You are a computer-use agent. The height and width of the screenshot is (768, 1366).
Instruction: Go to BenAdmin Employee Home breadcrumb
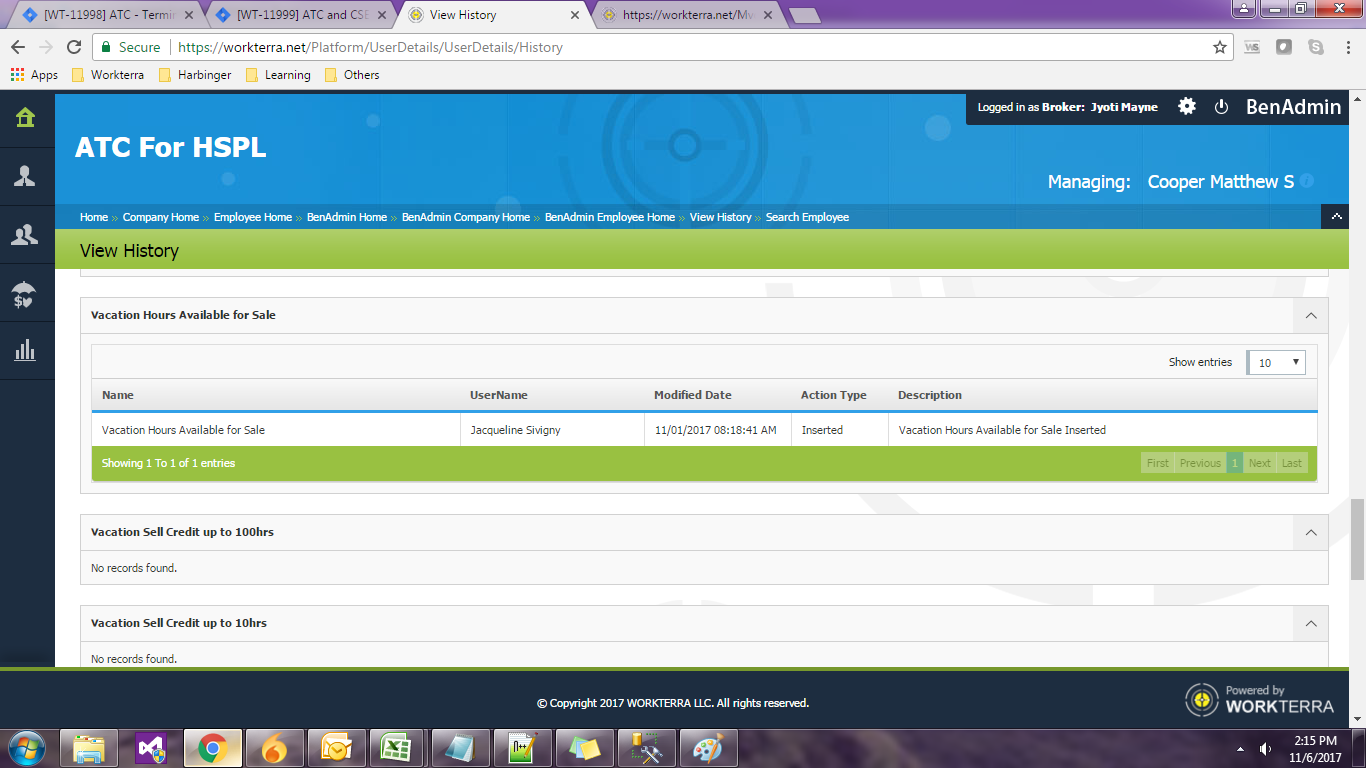pos(609,217)
